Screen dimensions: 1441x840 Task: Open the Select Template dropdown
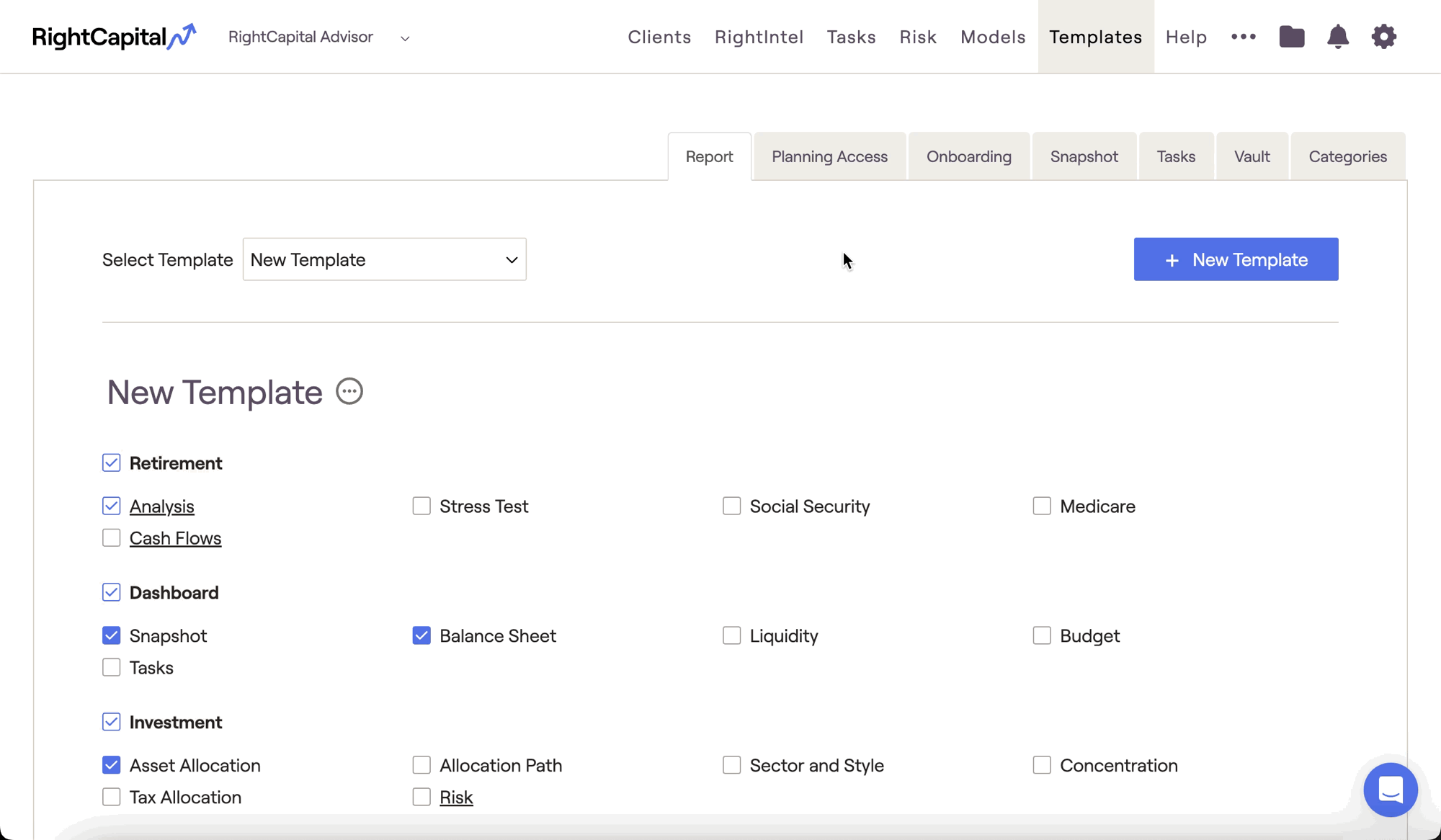point(385,259)
